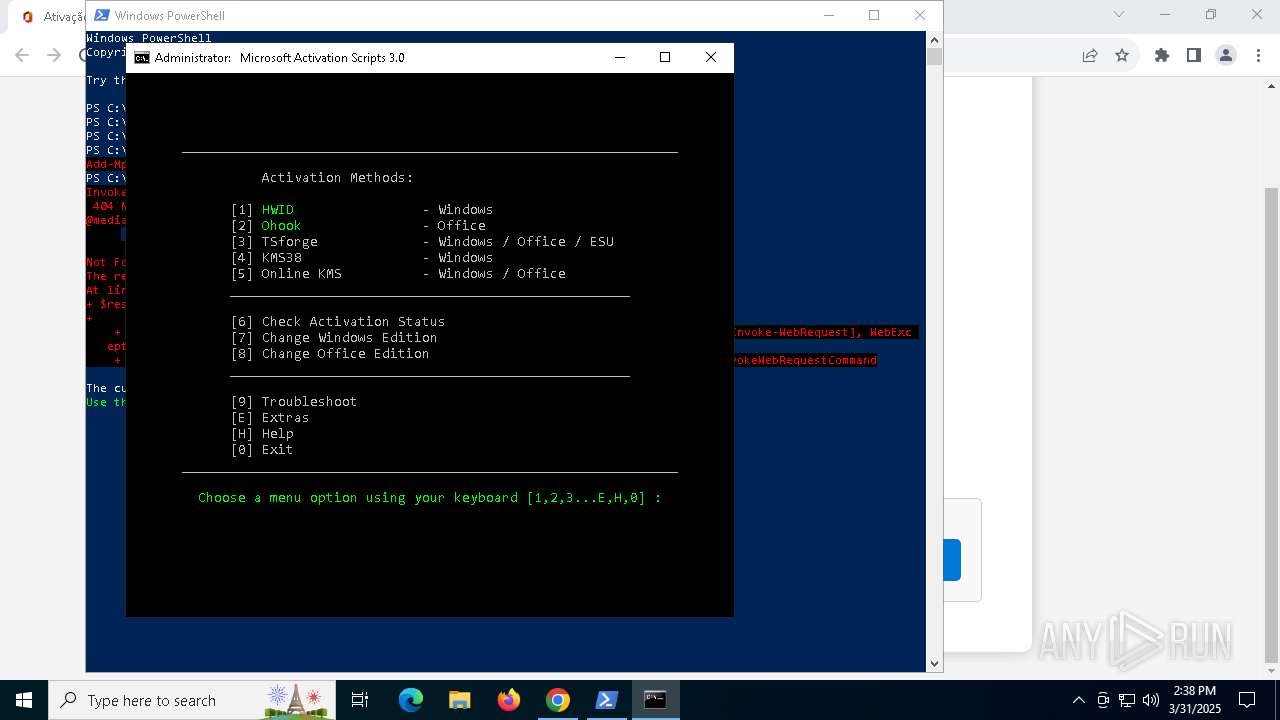Click the KMS38 menu line
The height and width of the screenshot is (720, 1280).
pos(362,258)
